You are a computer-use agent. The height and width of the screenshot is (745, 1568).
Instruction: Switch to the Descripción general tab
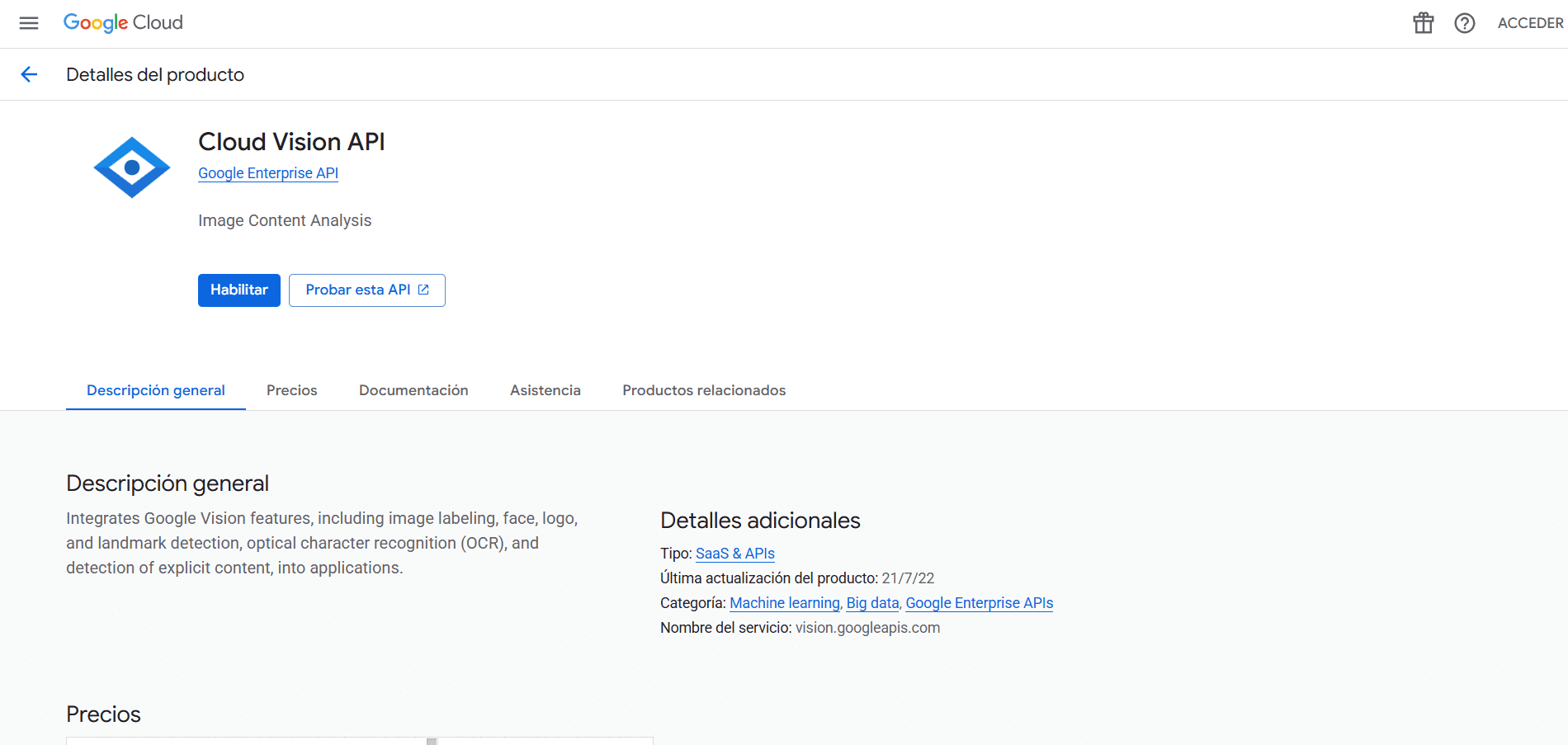click(x=155, y=389)
